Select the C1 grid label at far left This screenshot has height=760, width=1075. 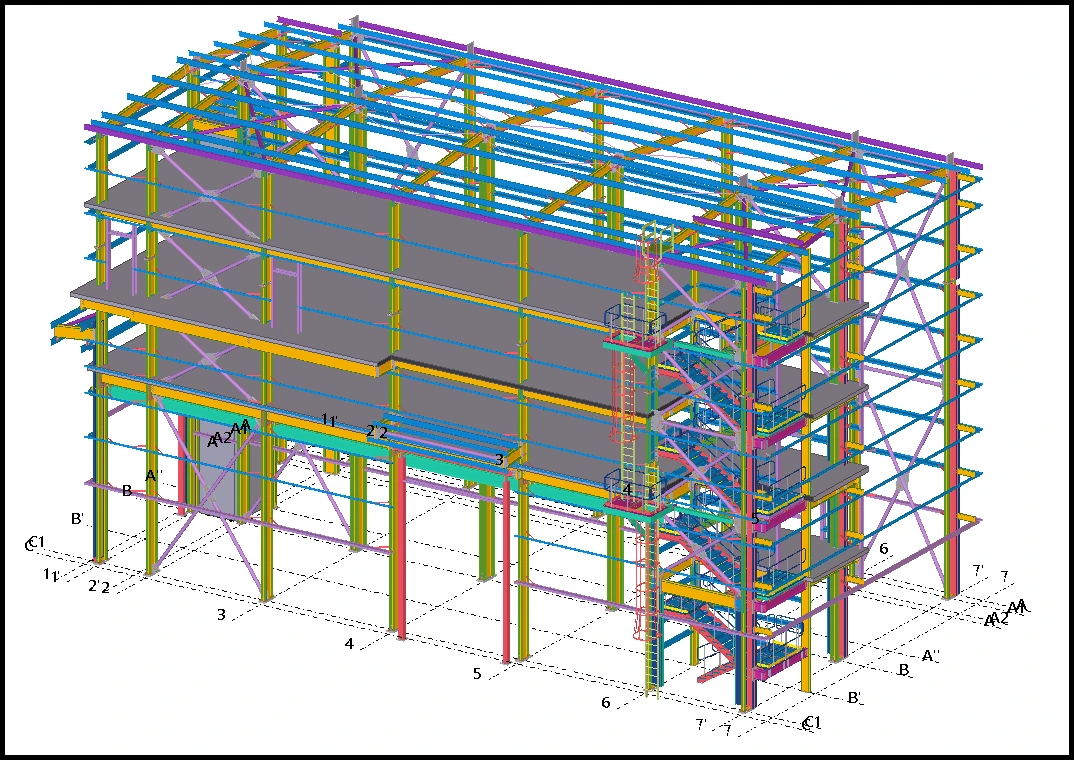pos(35,543)
